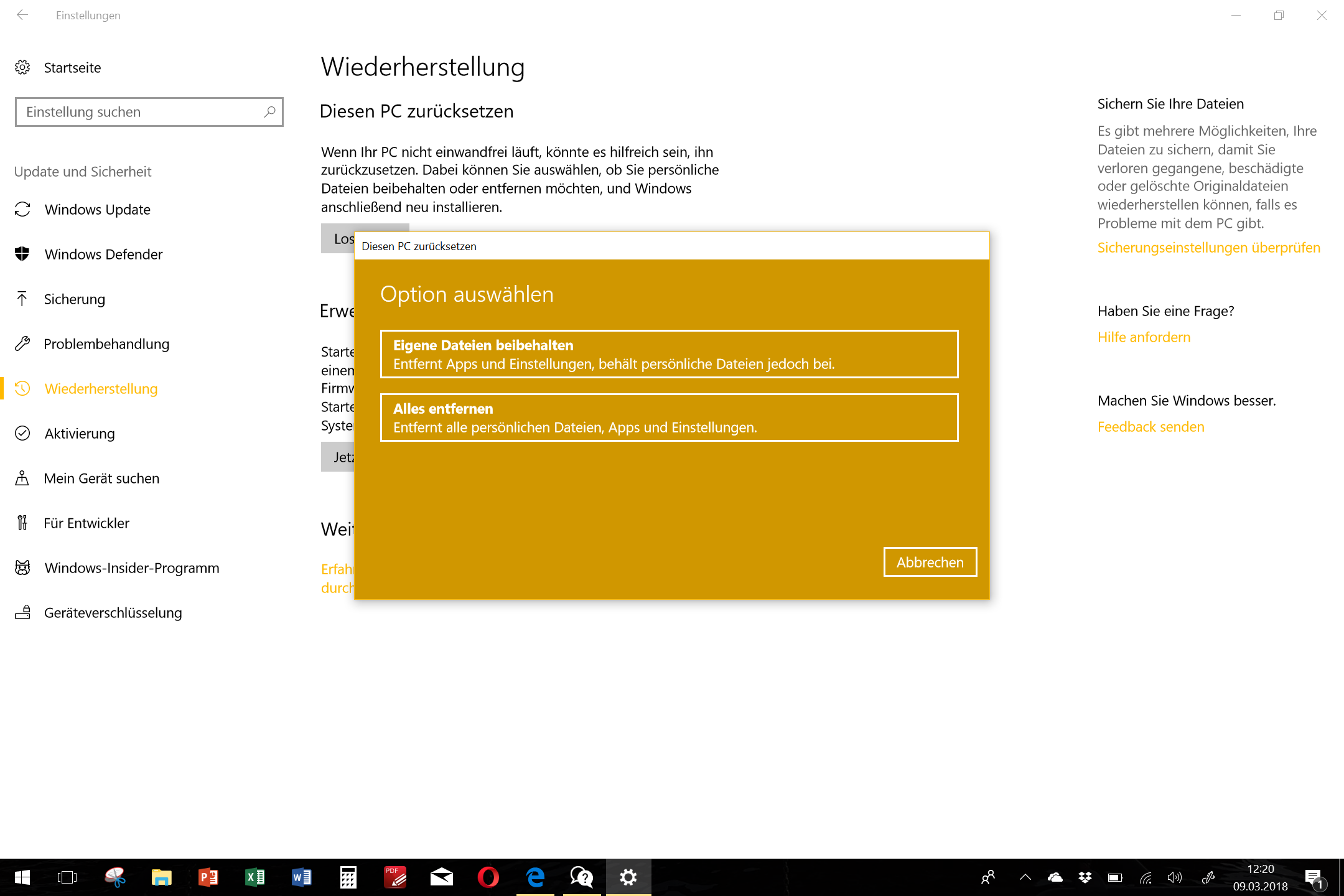Viewport: 1344px width, 896px height.
Task: Open the Für Entwickler section
Action: pos(86,523)
